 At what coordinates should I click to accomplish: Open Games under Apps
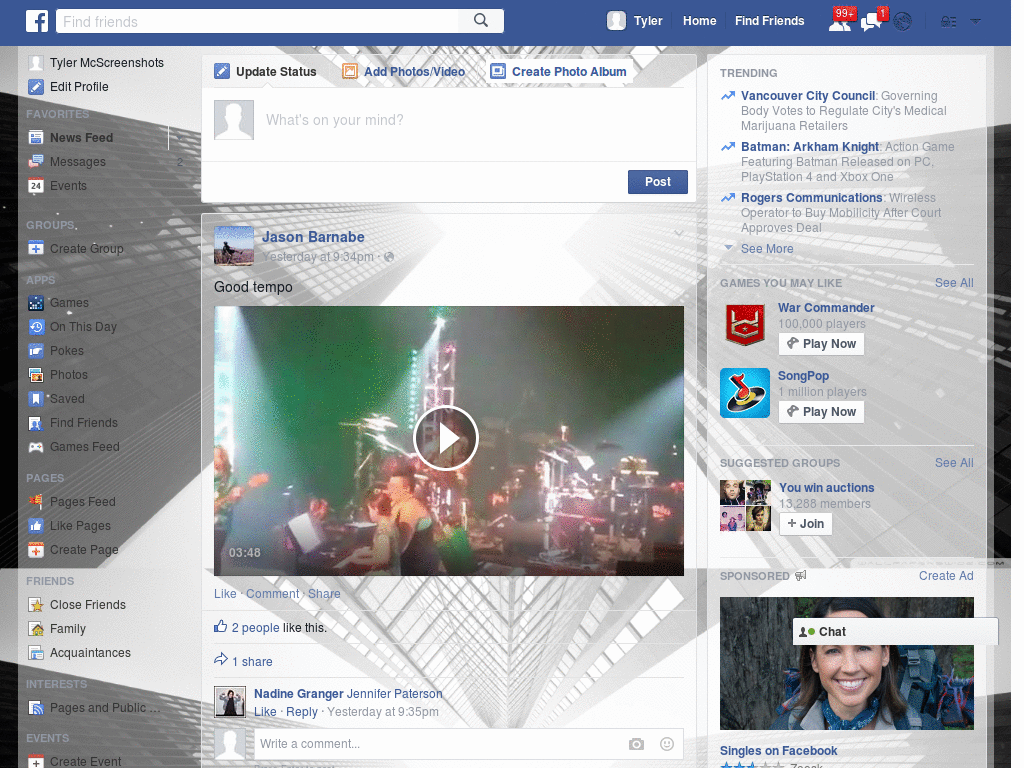tap(69, 303)
